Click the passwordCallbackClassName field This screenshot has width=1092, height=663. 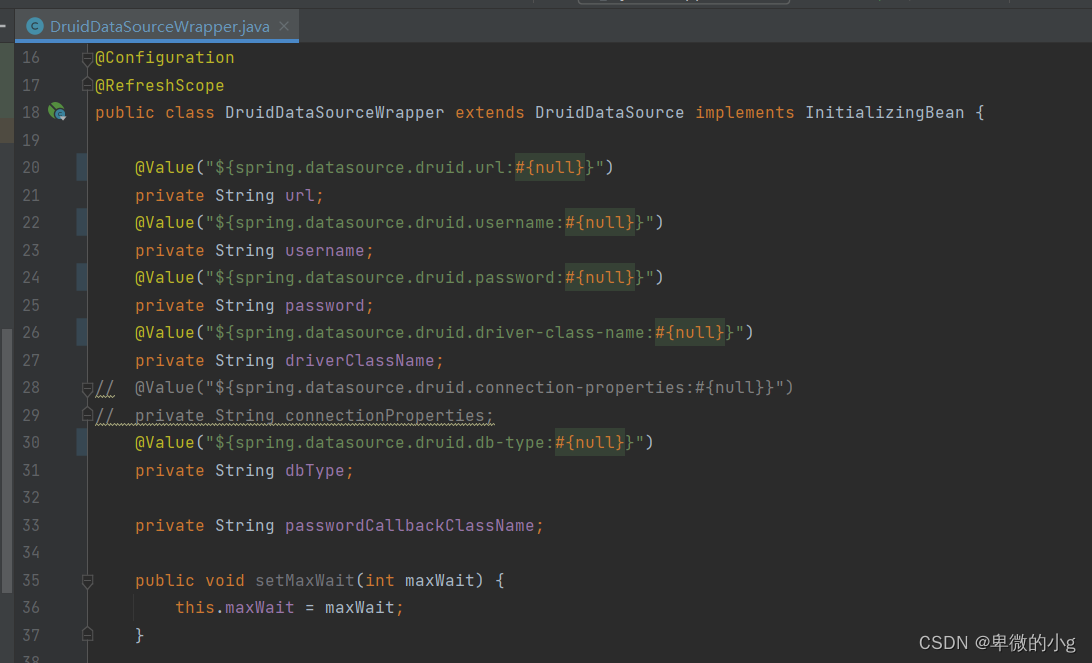(410, 526)
